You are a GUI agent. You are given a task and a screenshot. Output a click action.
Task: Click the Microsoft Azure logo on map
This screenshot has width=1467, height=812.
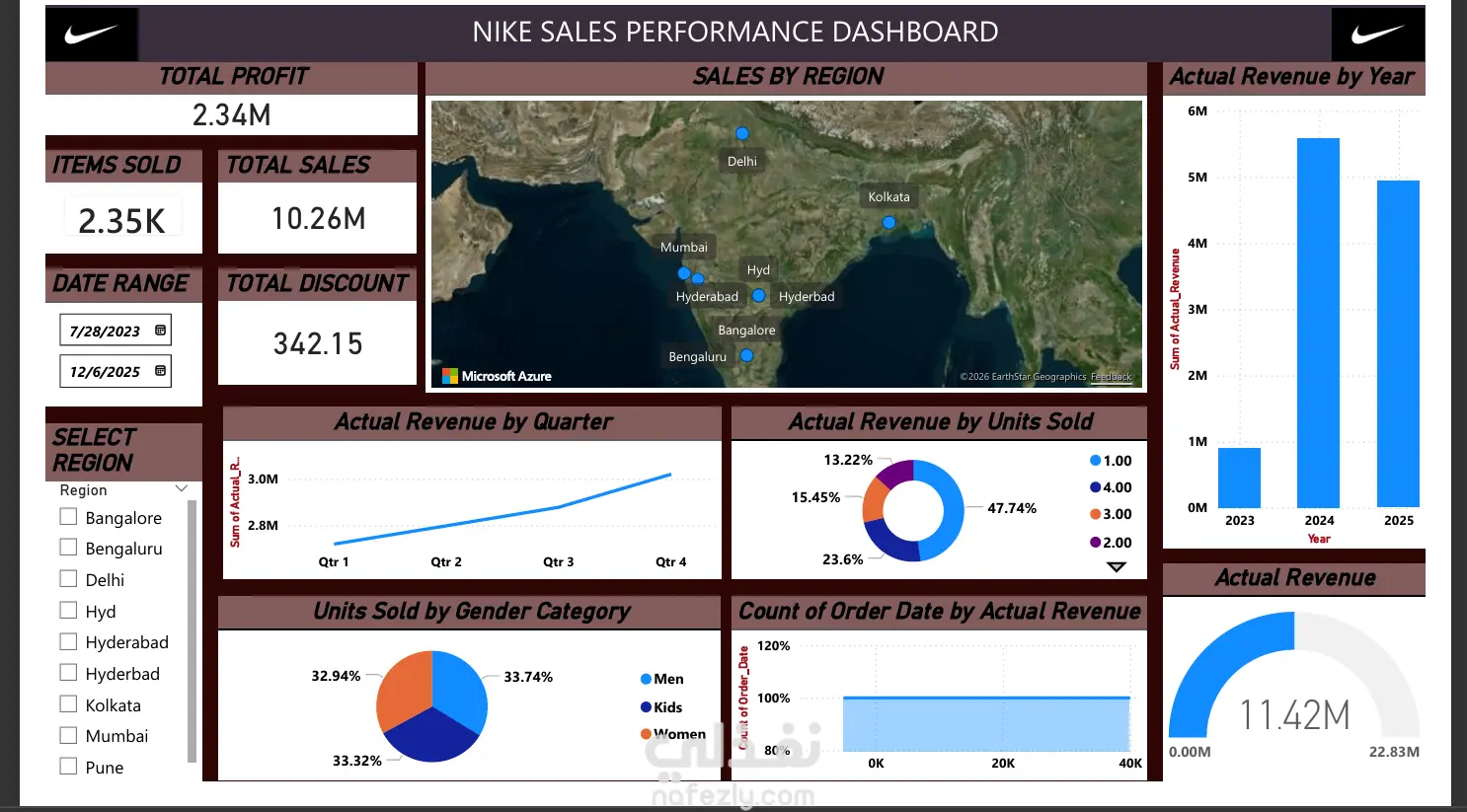(x=497, y=376)
